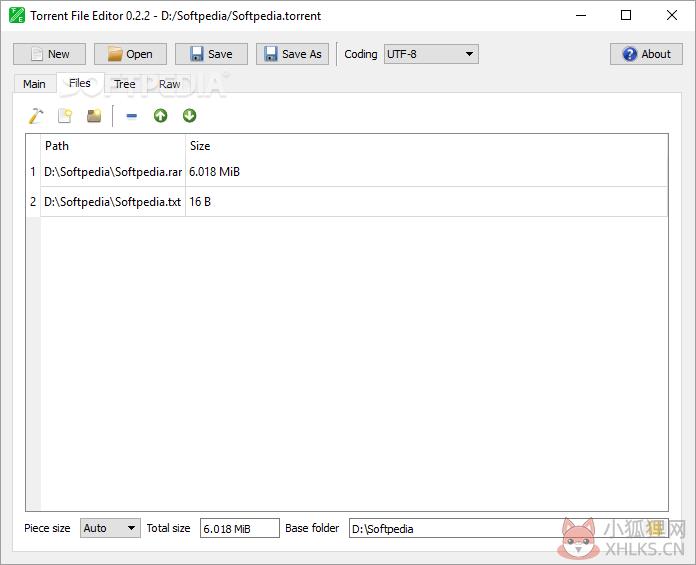Click the Torrent File Editor title icon
696x565 pixels.
pos(17,16)
